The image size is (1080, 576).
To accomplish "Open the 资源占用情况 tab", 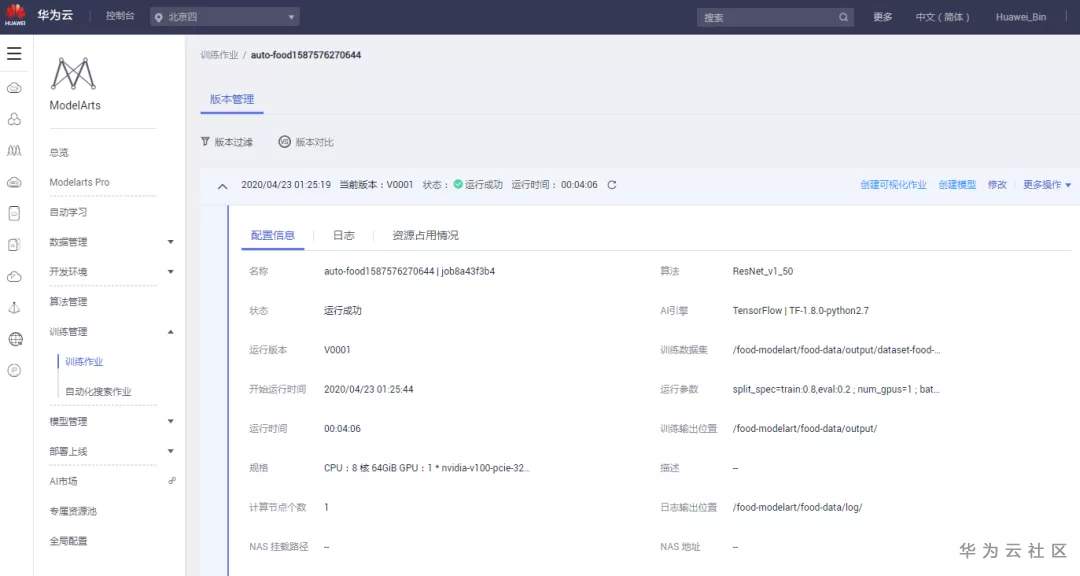I will pyautogui.click(x=425, y=236).
